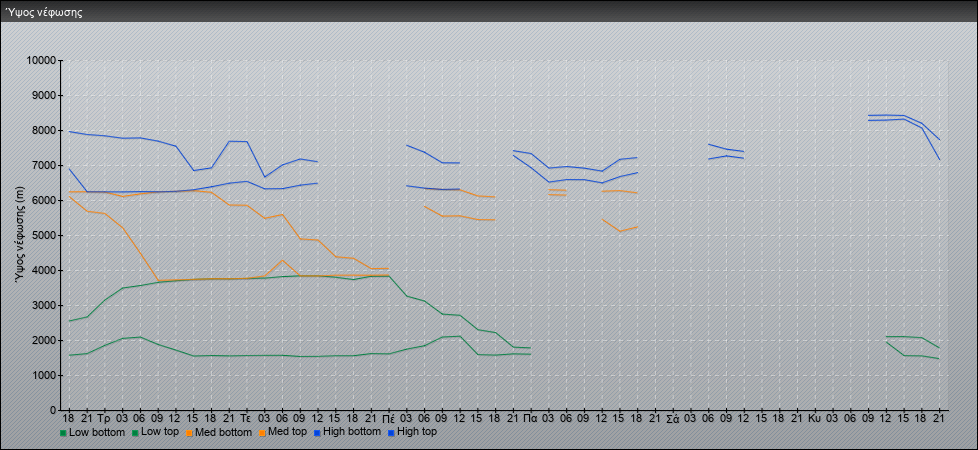
Task: Select the Σά day label on x-axis
Action: [672, 417]
